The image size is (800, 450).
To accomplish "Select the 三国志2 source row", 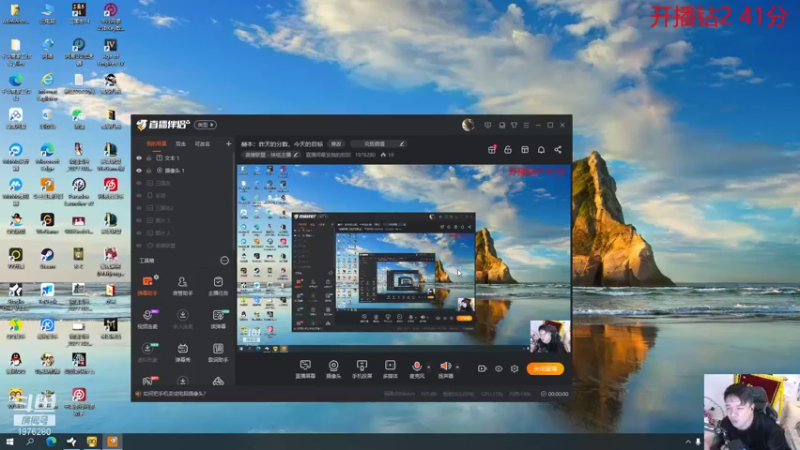I will pyautogui.click(x=184, y=208).
